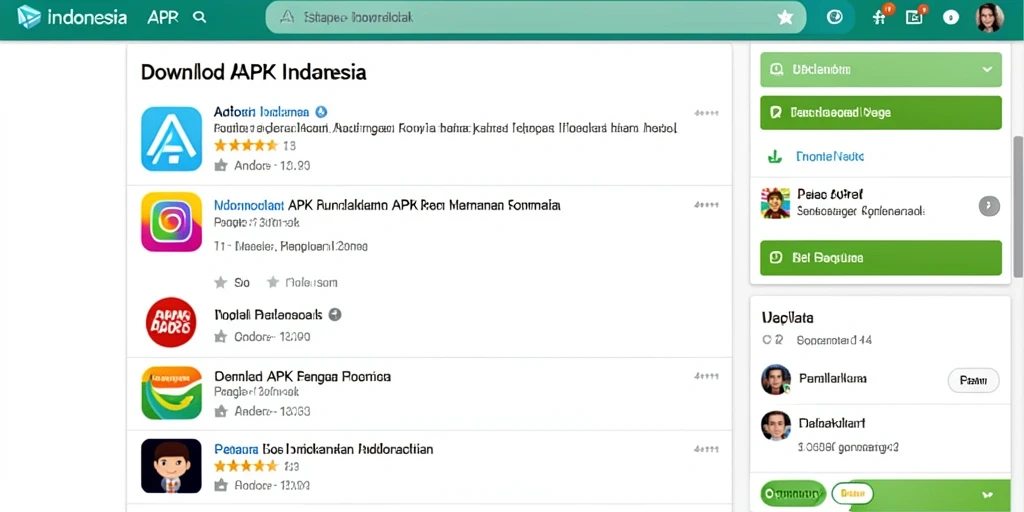Expand the light green Ubdonom dropdown
Image resolution: width=1024 pixels, height=512 pixels.
[x=880, y=69]
